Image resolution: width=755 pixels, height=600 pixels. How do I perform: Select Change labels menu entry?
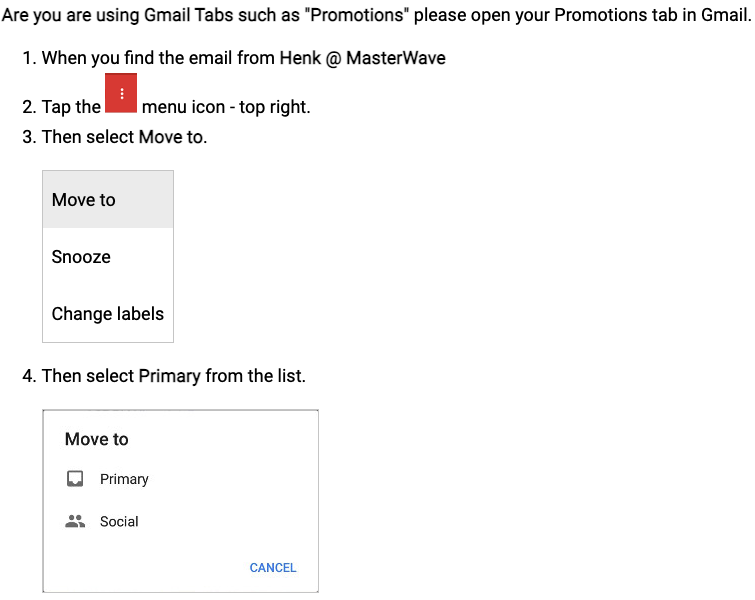108,313
